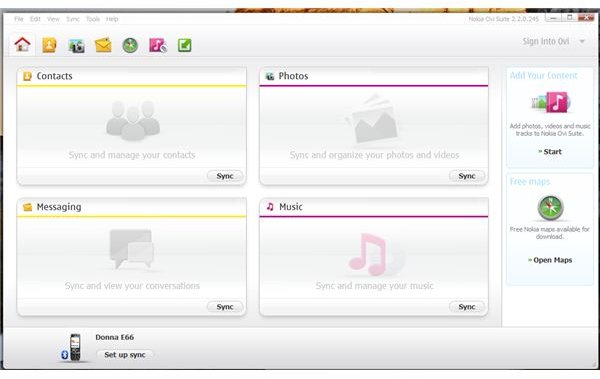Open the Home view icon
The height and width of the screenshot is (379, 600).
coord(23,45)
